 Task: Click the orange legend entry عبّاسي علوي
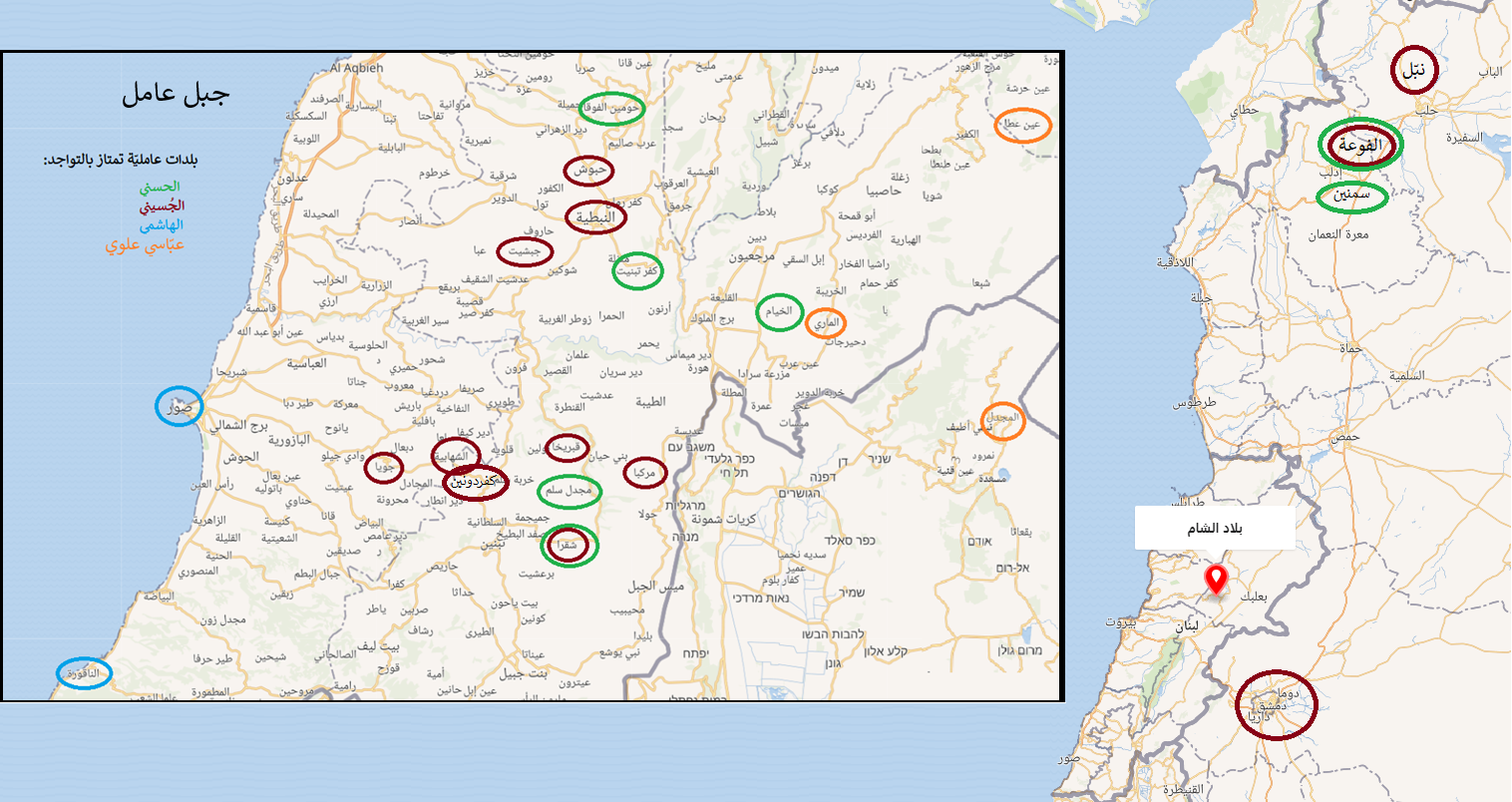(145, 244)
